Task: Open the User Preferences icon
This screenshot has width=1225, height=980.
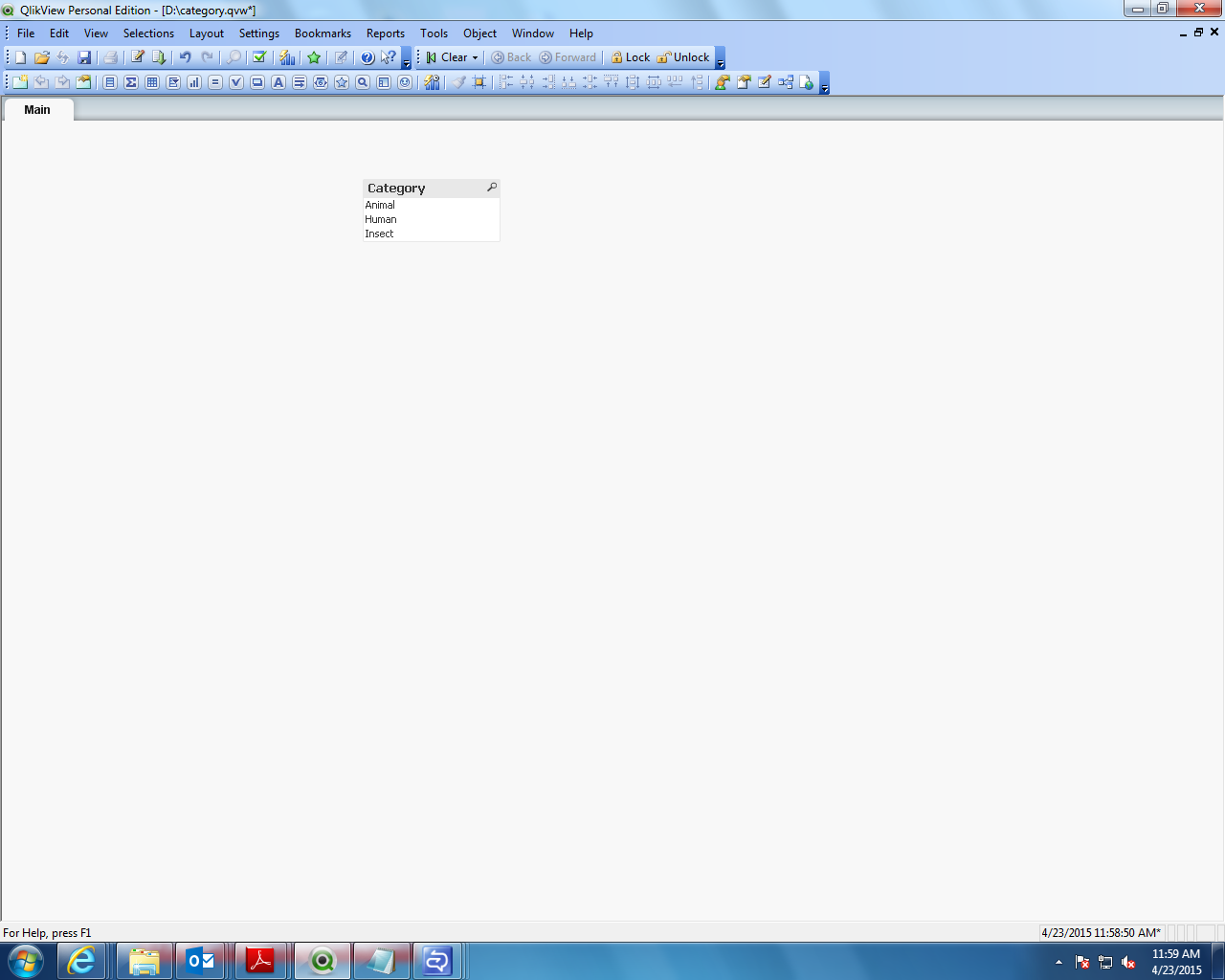Action: click(723, 82)
